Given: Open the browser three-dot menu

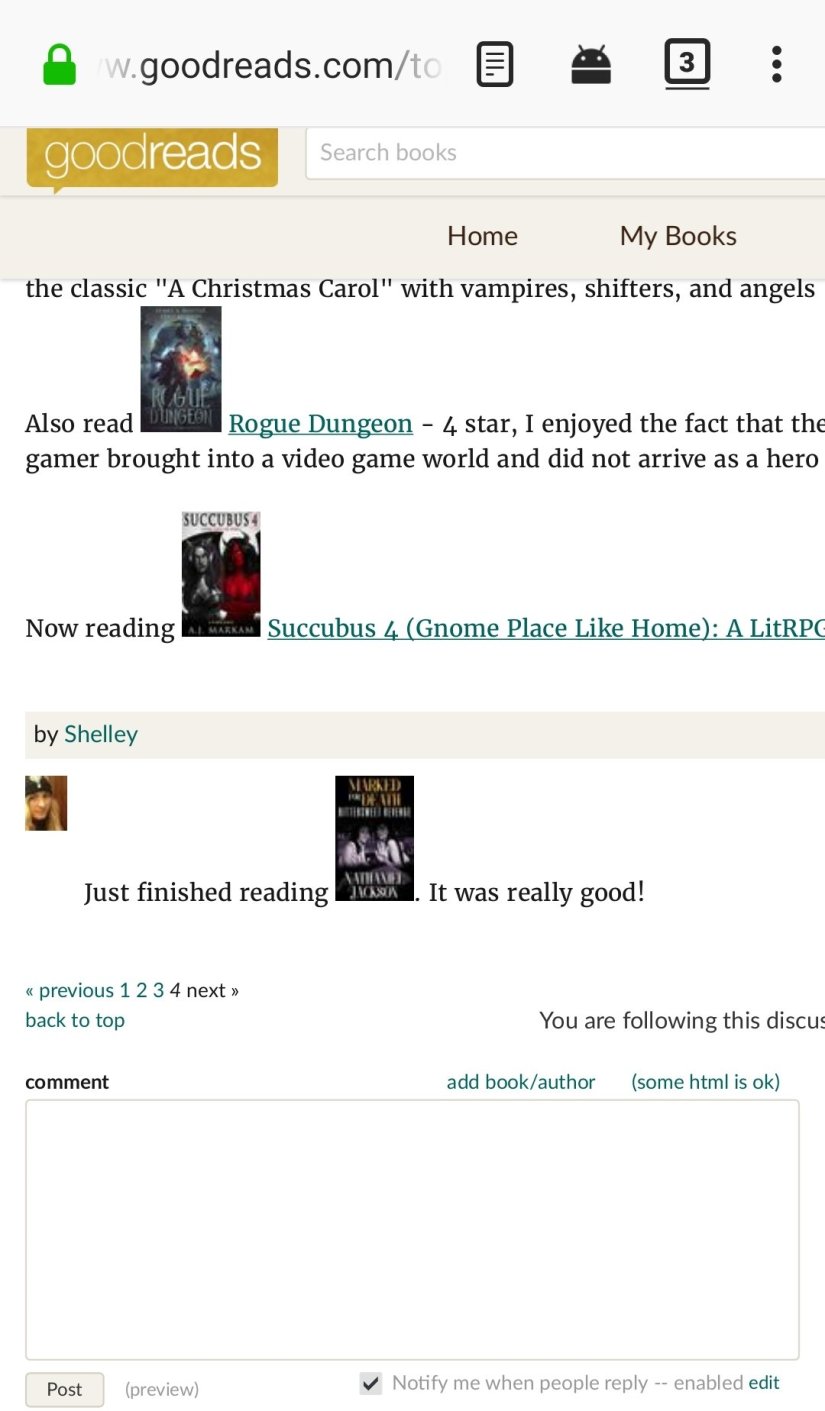Looking at the screenshot, I should [x=776, y=64].
